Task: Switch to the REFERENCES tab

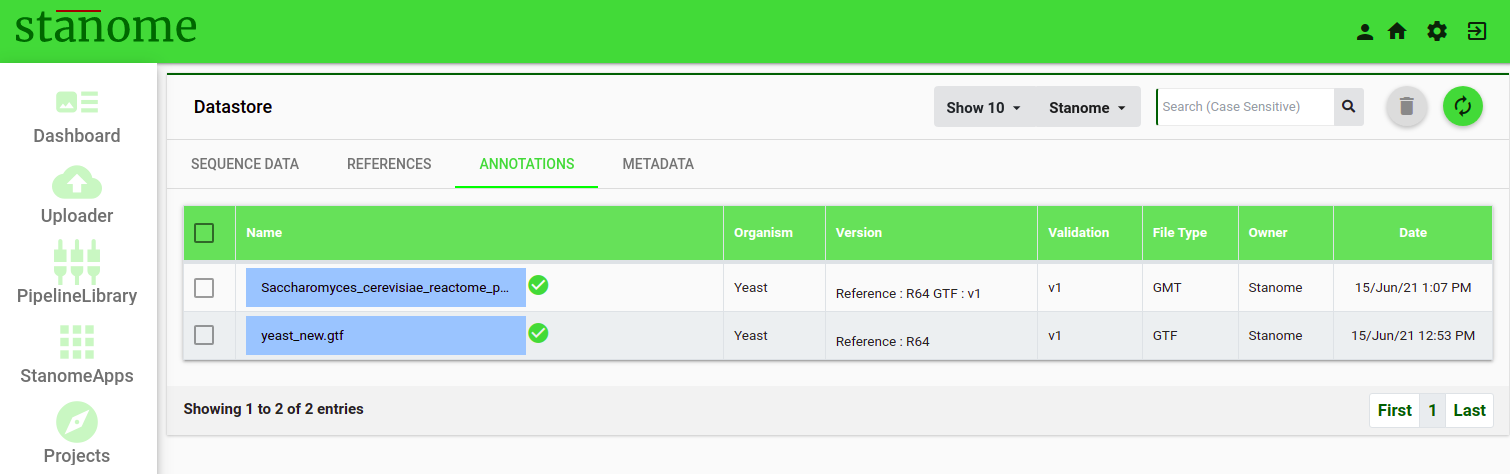Action: point(389,164)
